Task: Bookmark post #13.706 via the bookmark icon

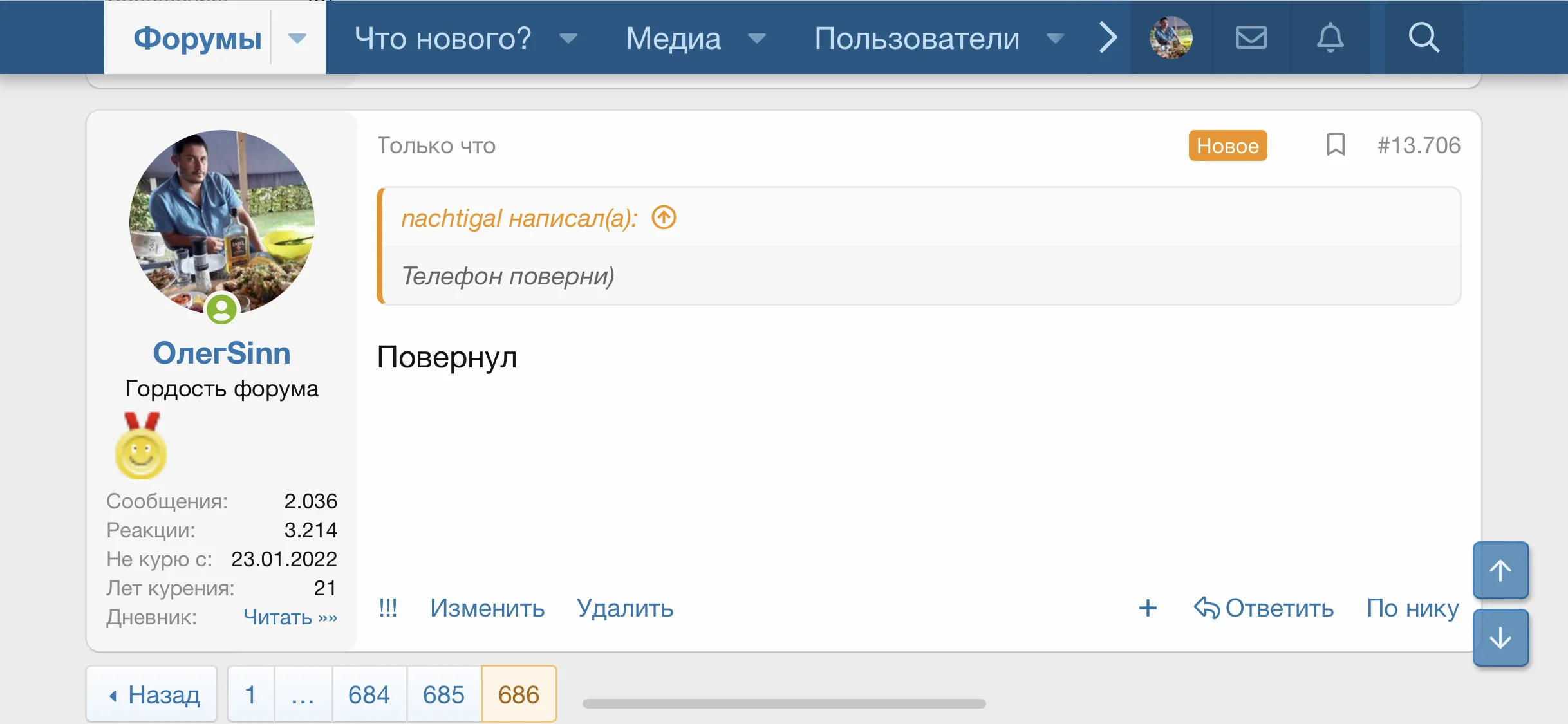Action: 1336,145
